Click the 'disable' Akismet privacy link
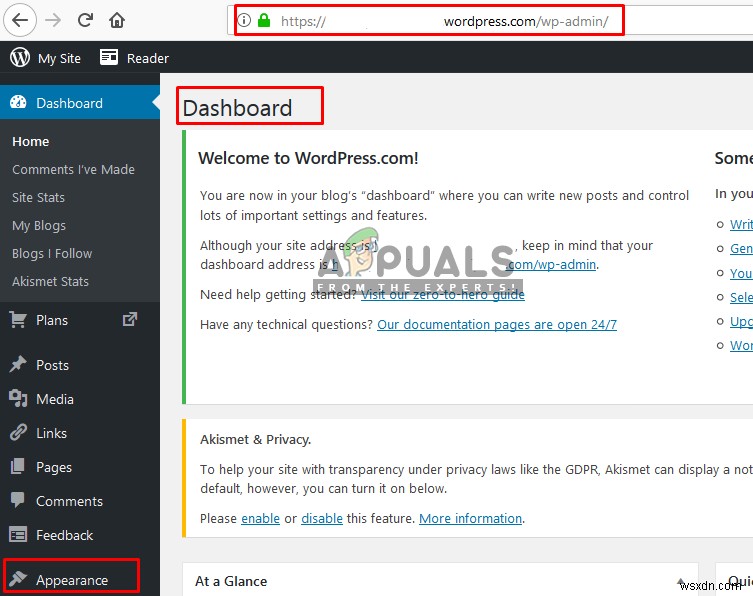This screenshot has height=596, width=753. 322,519
